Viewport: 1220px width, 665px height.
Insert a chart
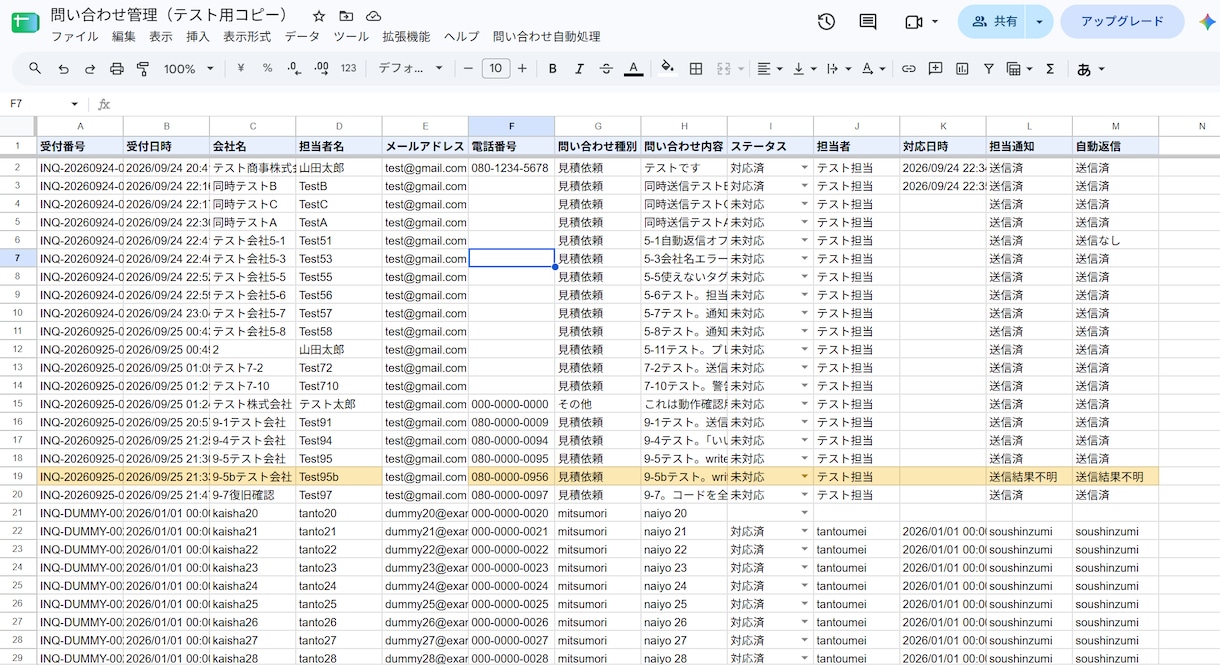(x=962, y=69)
